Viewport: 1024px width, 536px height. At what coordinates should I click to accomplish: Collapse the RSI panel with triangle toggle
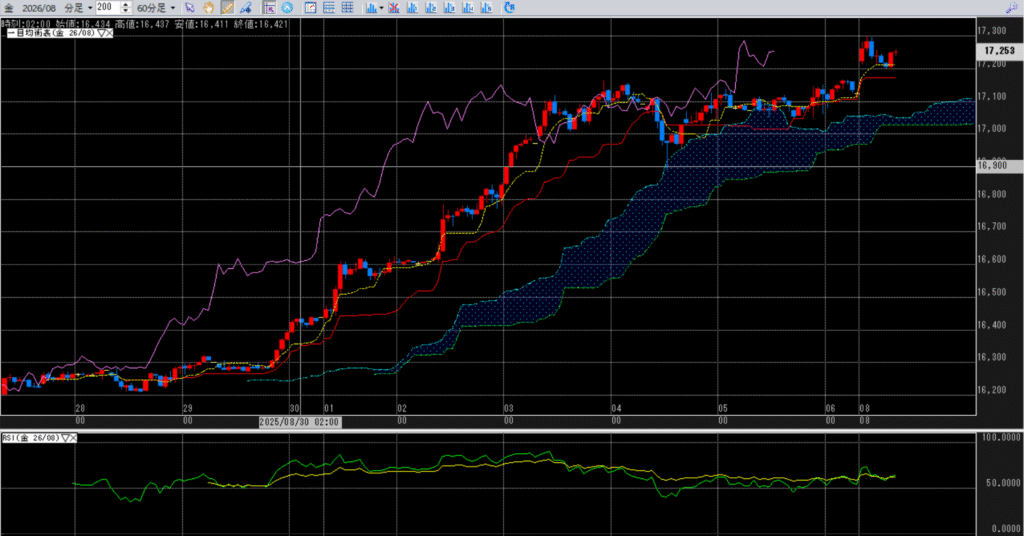66,438
